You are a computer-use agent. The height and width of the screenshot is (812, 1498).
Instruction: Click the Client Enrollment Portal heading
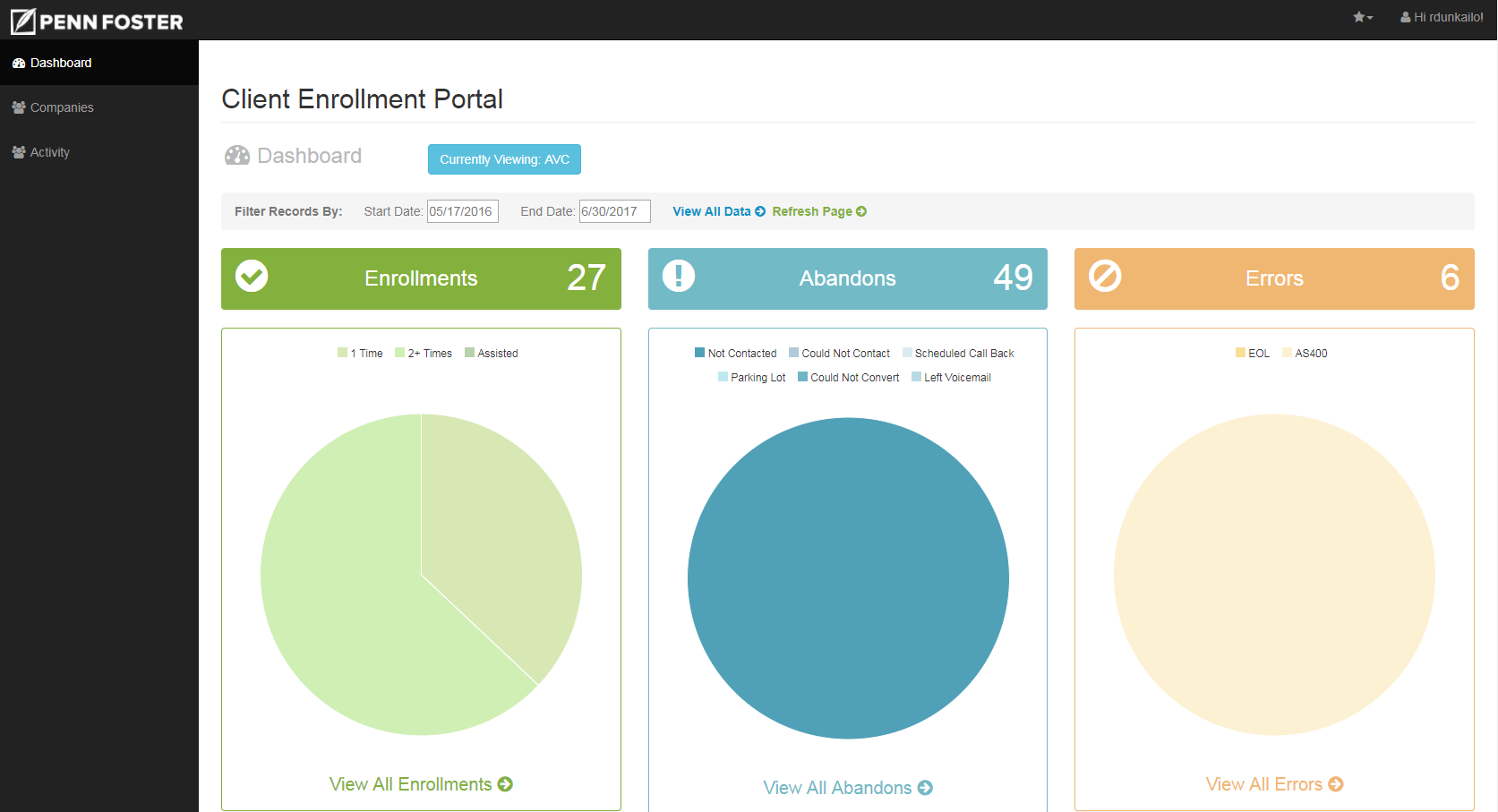(362, 98)
